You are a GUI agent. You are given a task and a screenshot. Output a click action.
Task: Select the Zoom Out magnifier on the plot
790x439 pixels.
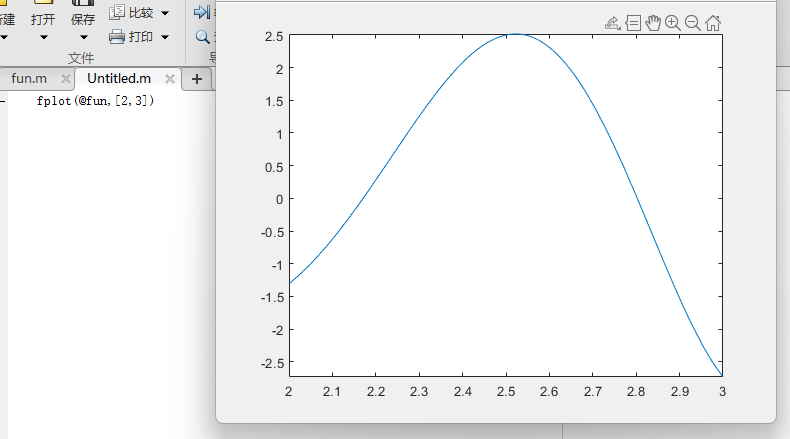point(693,23)
